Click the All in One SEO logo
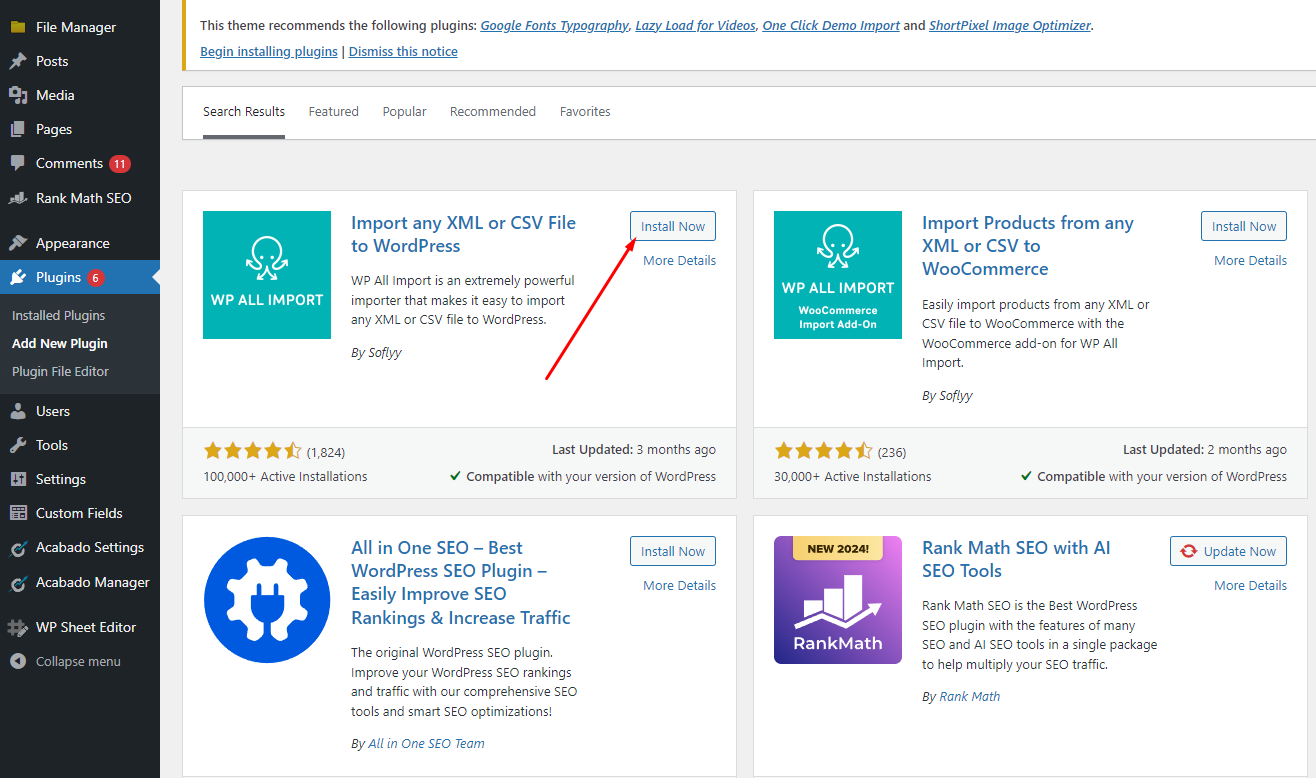1316x778 pixels. coord(267,600)
